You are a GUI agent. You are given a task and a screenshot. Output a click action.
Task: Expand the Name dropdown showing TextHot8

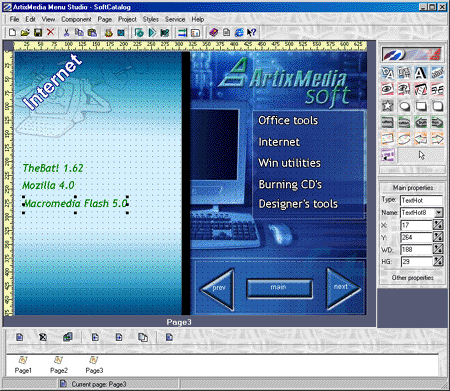(439, 212)
